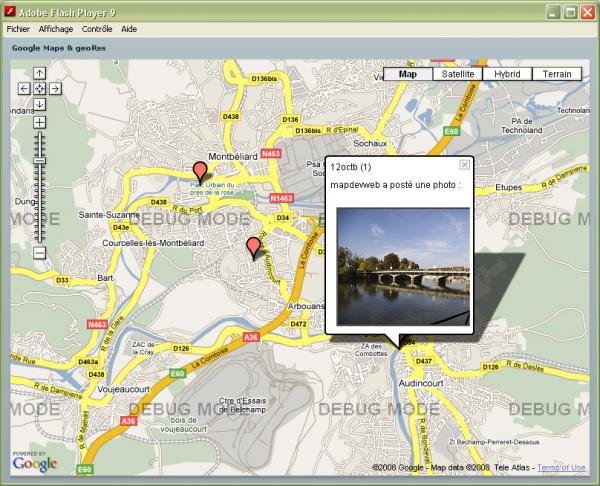This screenshot has height=486, width=600.
Task: Switch to Map view
Action: coord(408,74)
